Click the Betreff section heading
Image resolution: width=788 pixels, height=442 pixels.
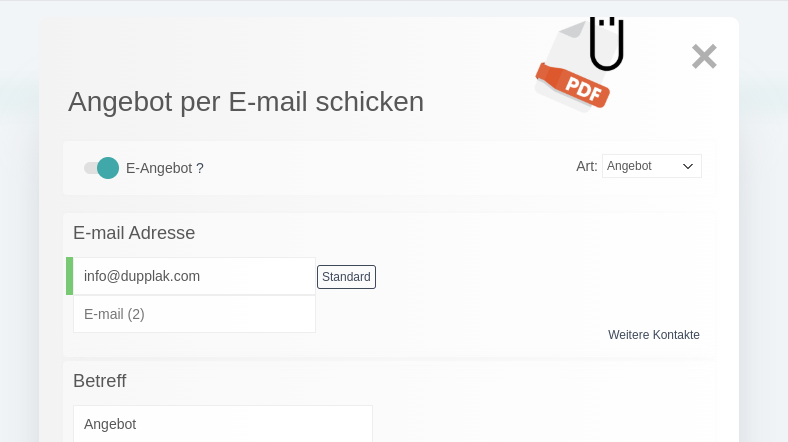(x=100, y=381)
